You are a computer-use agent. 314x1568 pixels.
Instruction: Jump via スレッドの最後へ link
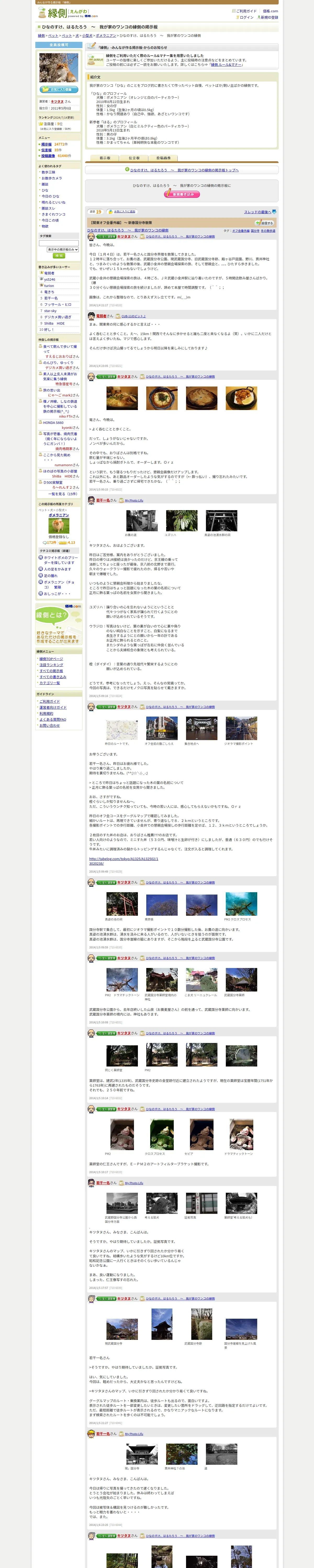[x=257, y=212]
